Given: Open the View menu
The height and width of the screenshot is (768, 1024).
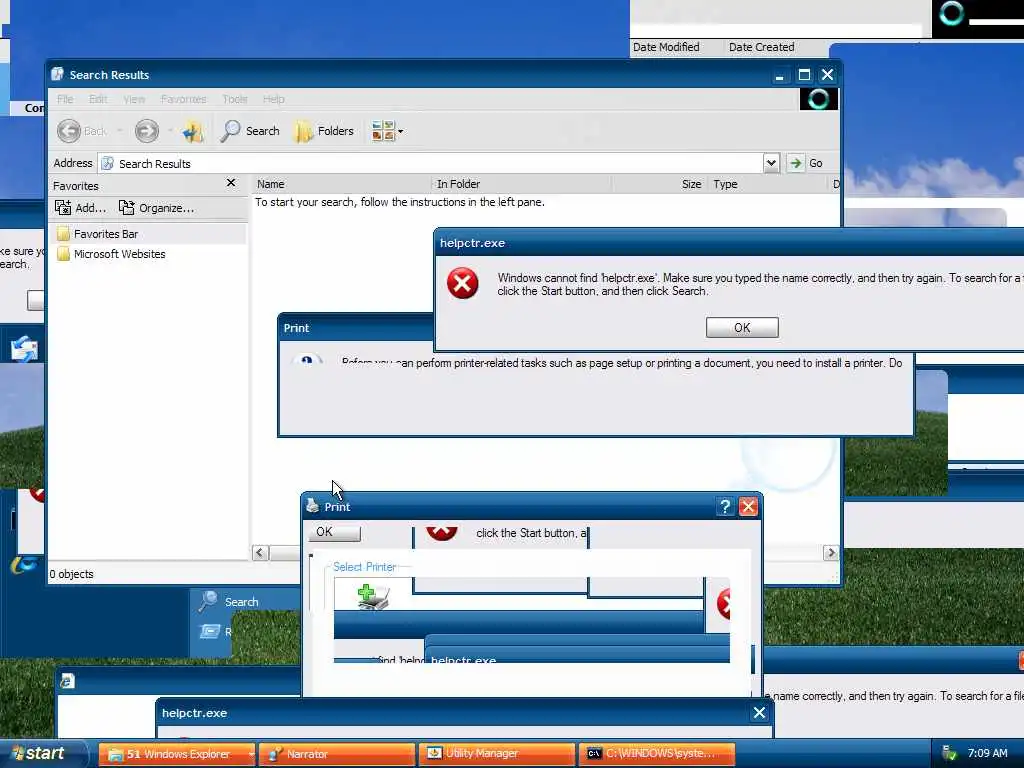Looking at the screenshot, I should pos(134,99).
